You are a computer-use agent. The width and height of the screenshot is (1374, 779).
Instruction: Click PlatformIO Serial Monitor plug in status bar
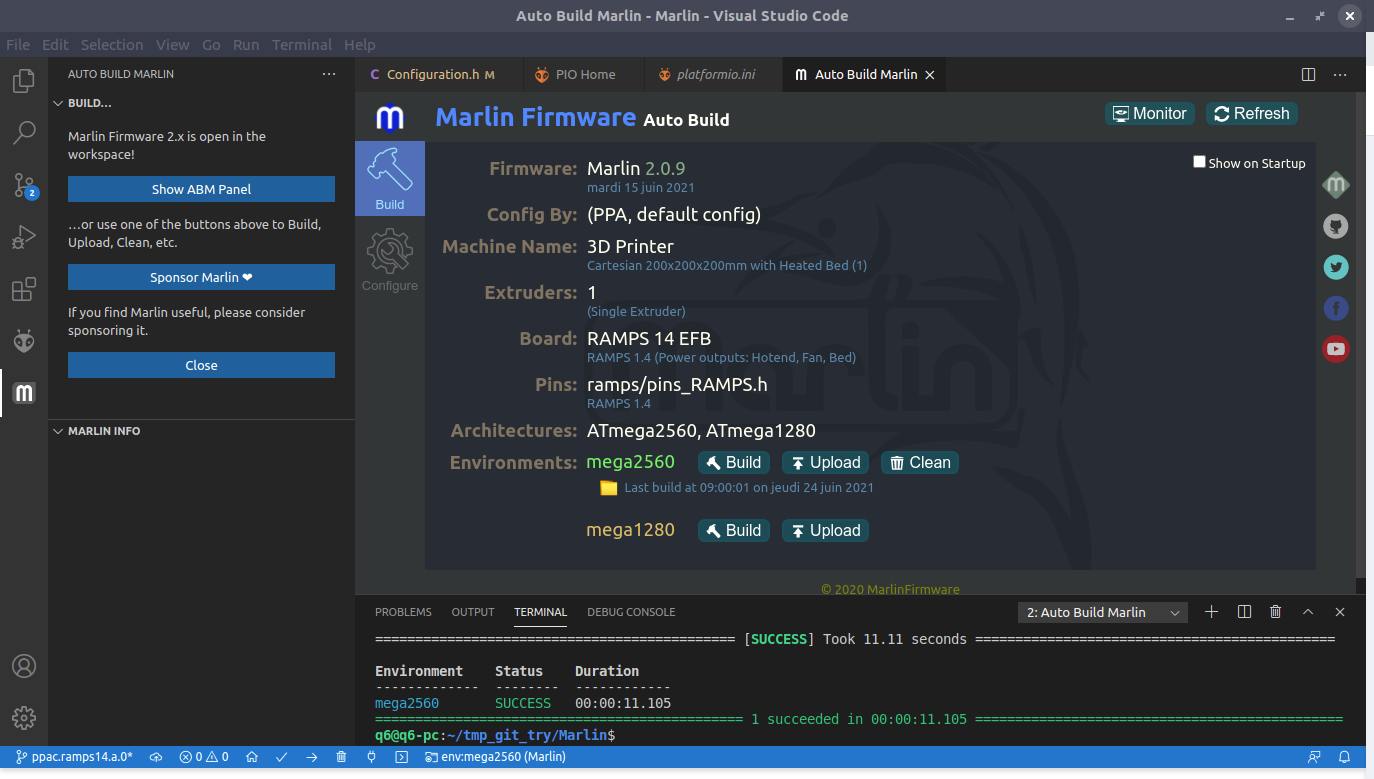tap(371, 757)
